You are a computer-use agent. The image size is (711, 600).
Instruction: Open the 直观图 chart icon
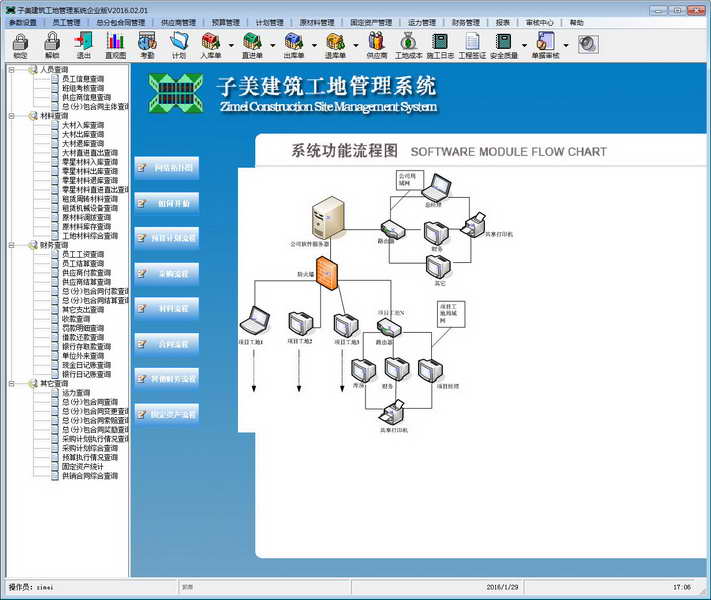point(116,44)
